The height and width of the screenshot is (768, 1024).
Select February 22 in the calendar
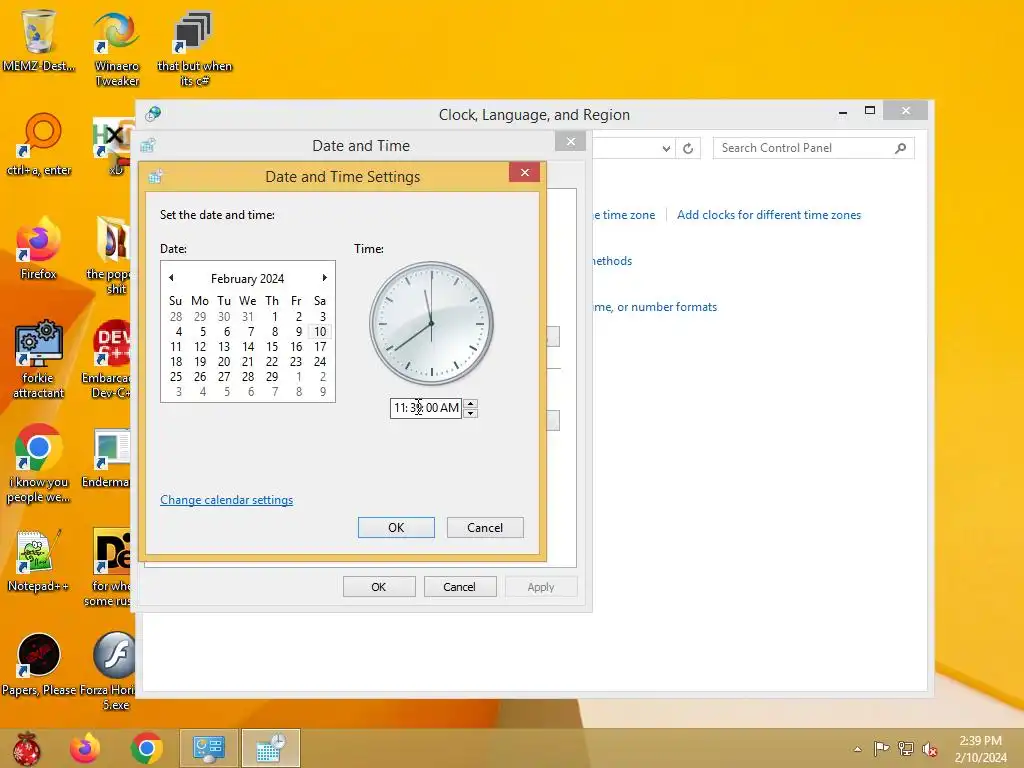pos(272,362)
